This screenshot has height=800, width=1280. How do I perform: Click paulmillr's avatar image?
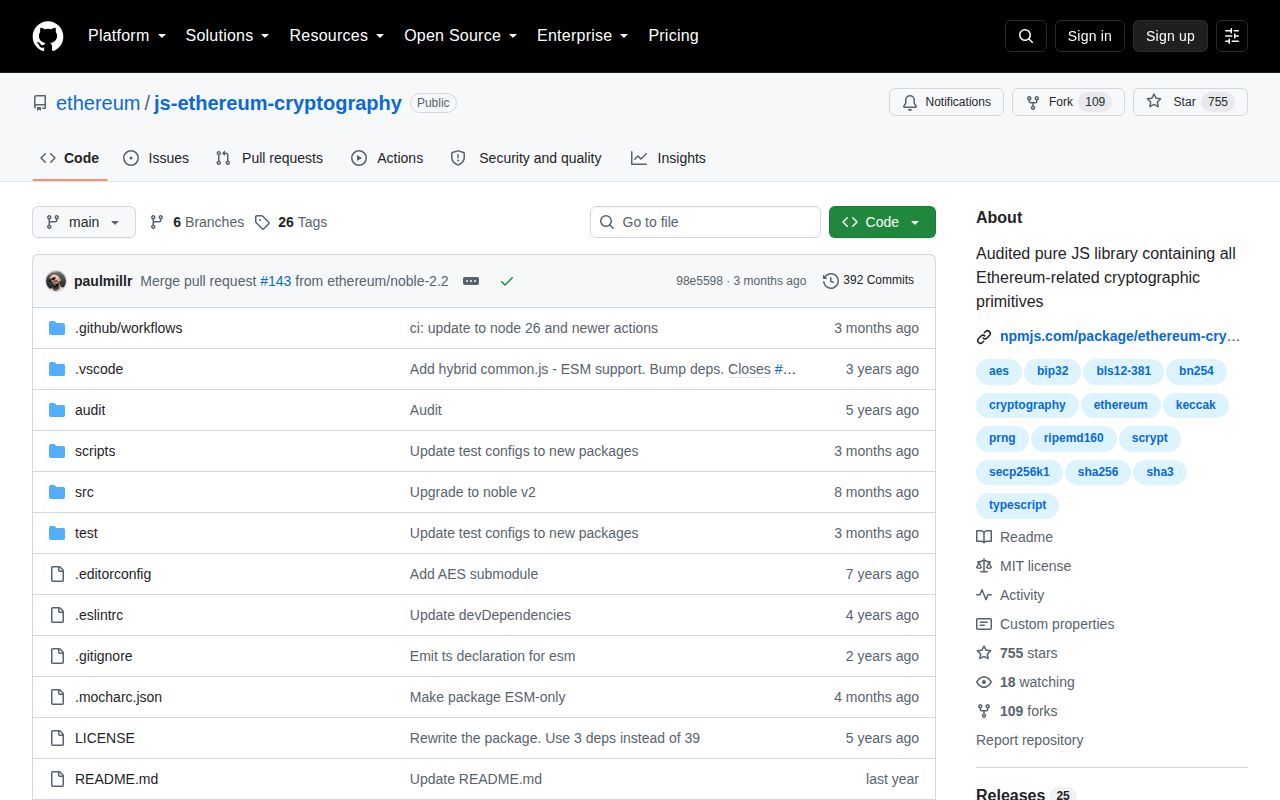(56, 281)
